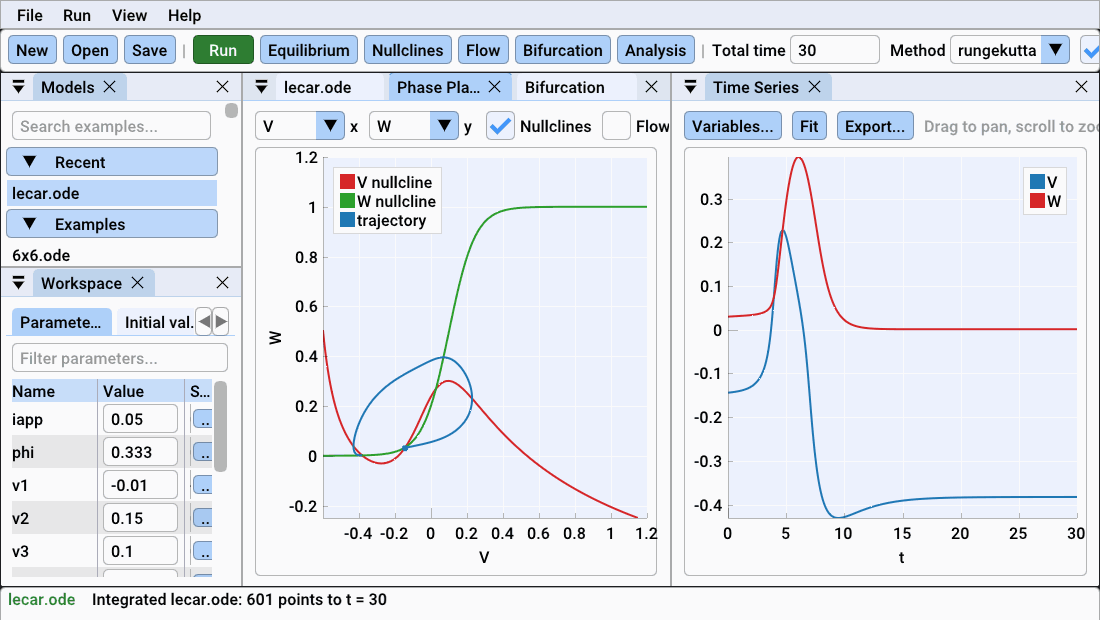
Task: Click the Analysis toolbar button
Action: (655, 50)
